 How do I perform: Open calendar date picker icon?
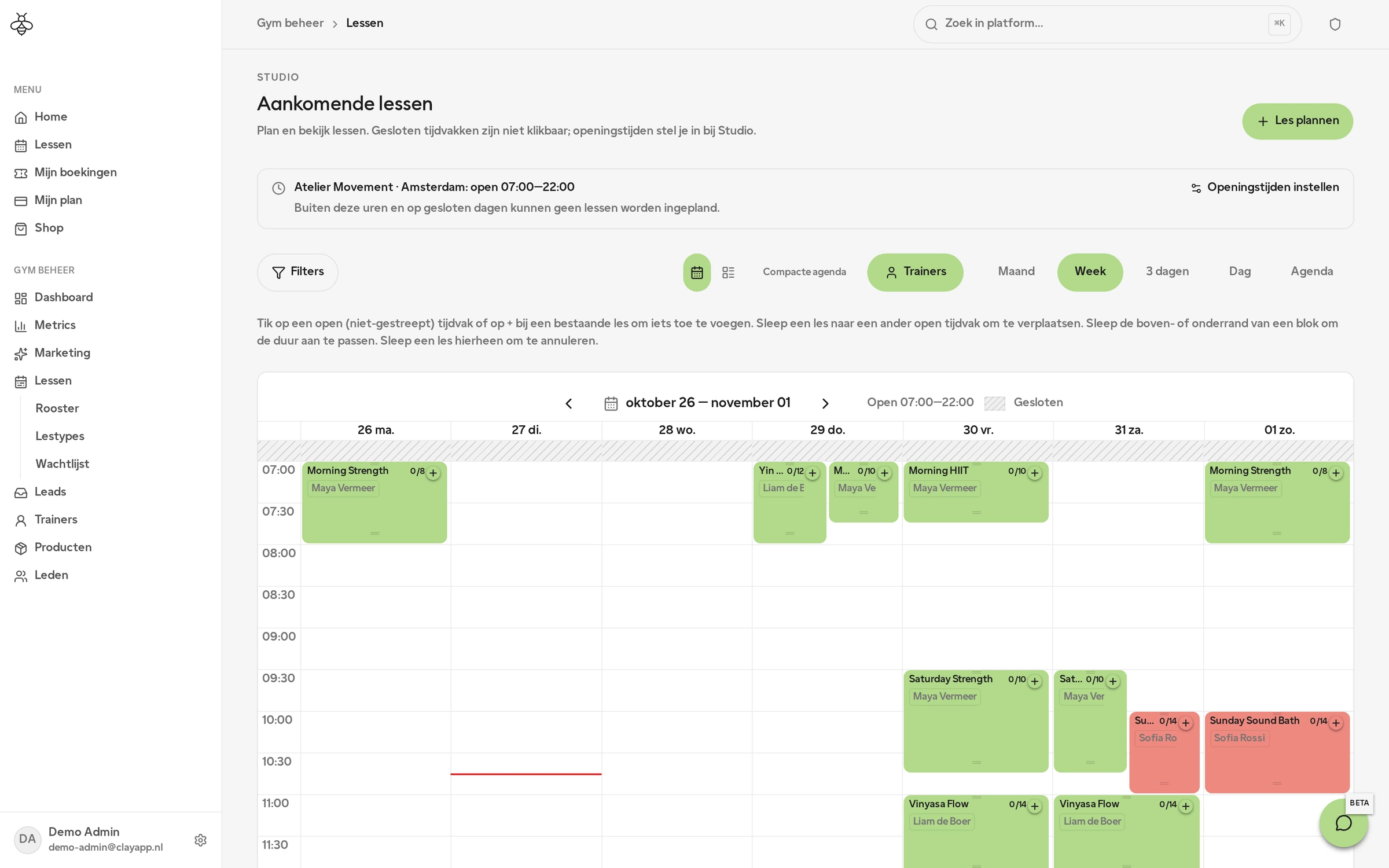pyautogui.click(x=611, y=403)
